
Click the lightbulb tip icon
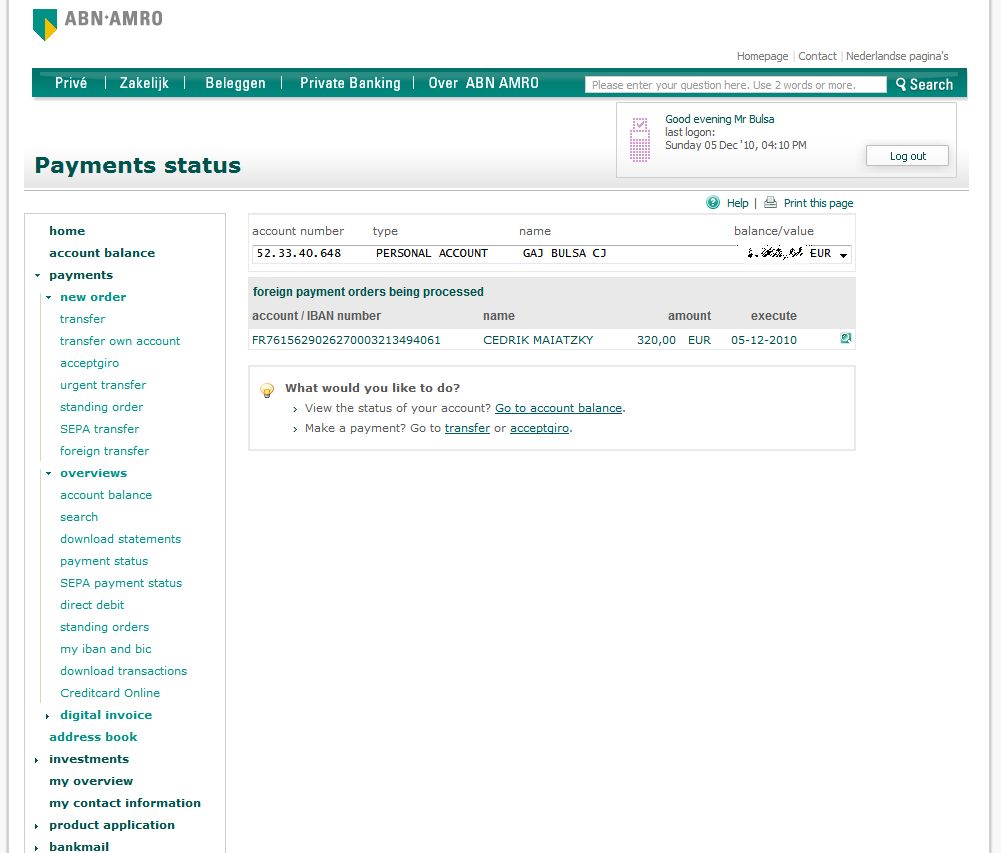[x=267, y=390]
